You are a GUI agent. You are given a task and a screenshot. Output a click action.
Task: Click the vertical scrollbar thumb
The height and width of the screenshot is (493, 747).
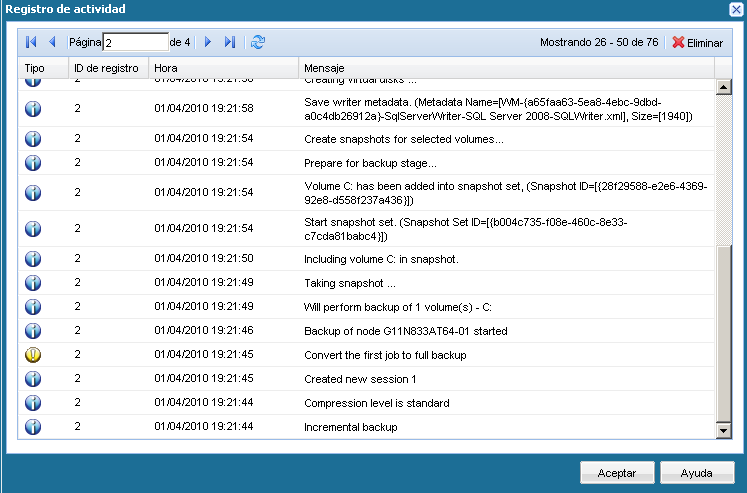(x=724, y=334)
